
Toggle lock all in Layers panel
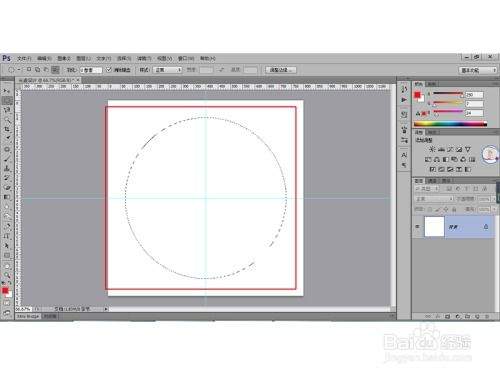454,209
